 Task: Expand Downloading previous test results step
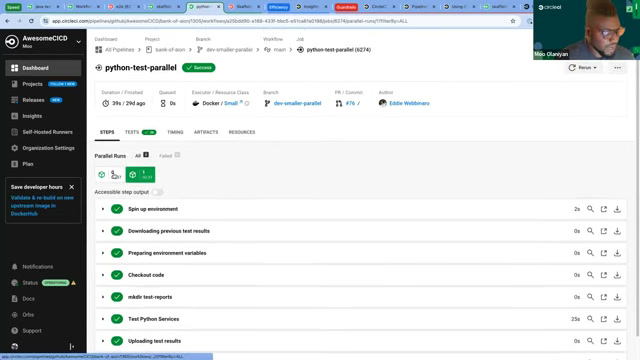(x=103, y=231)
